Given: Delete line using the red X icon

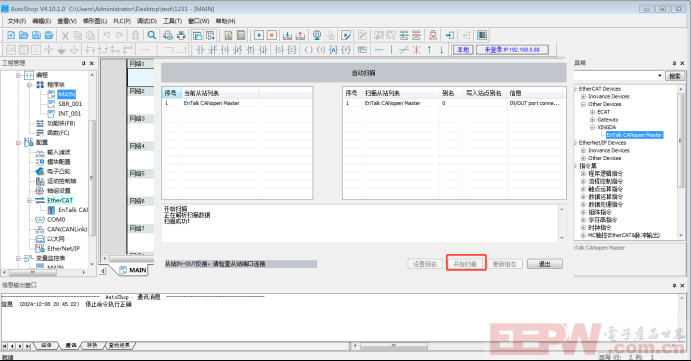Looking at the screenshot, I should point(416,50).
